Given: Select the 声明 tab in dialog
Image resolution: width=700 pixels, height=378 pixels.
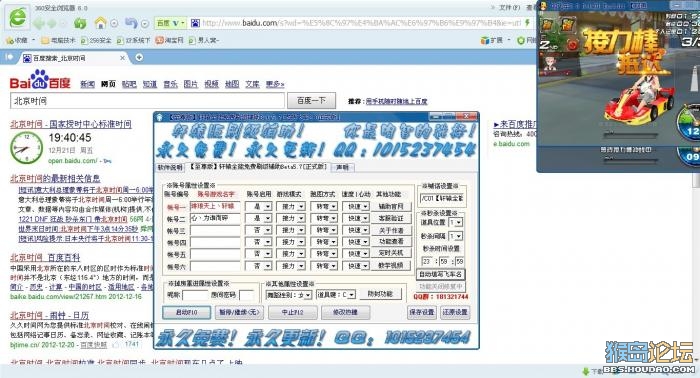Looking at the screenshot, I should (x=342, y=167).
